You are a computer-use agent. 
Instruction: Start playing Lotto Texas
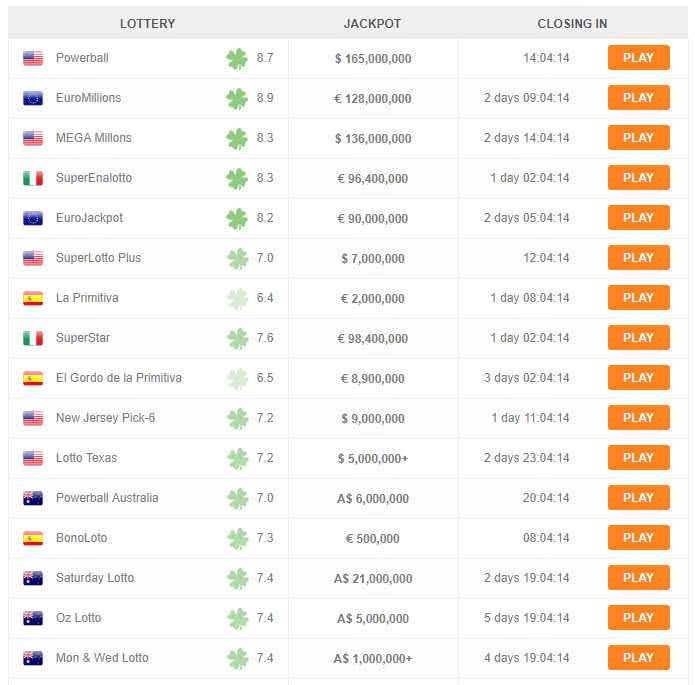639,458
